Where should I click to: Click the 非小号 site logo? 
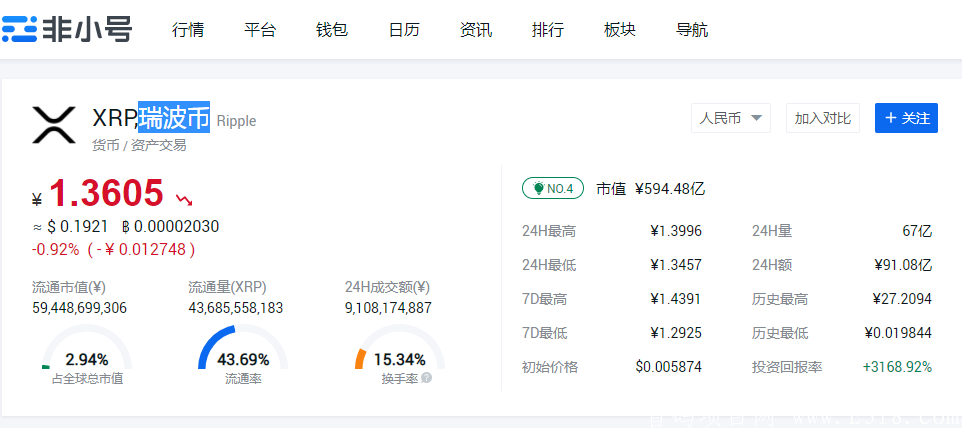[66, 29]
